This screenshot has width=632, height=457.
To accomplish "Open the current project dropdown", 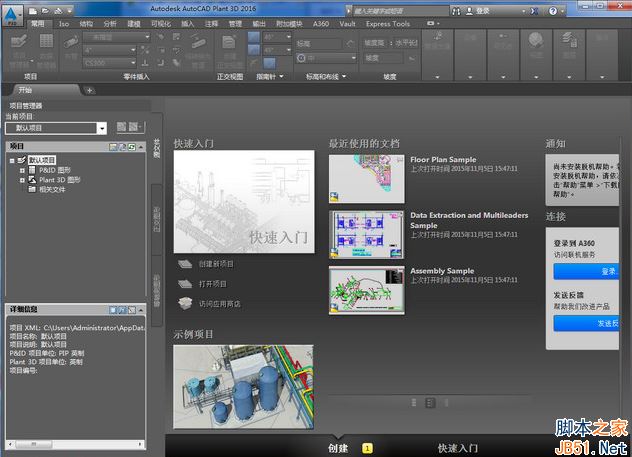I will coord(102,128).
